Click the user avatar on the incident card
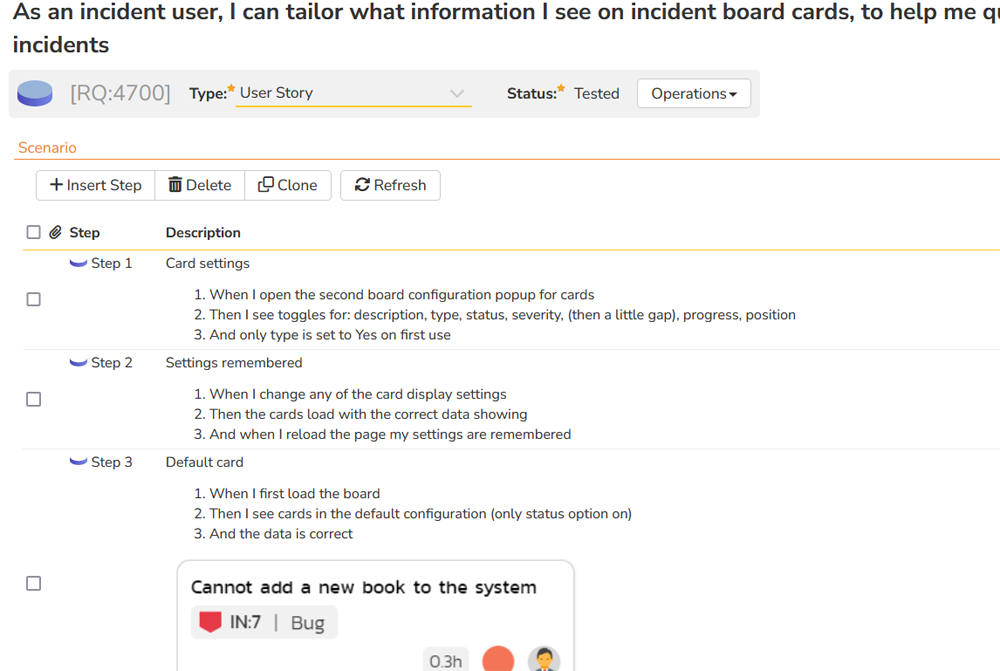Viewport: 1000px width, 671px height. 544,659
